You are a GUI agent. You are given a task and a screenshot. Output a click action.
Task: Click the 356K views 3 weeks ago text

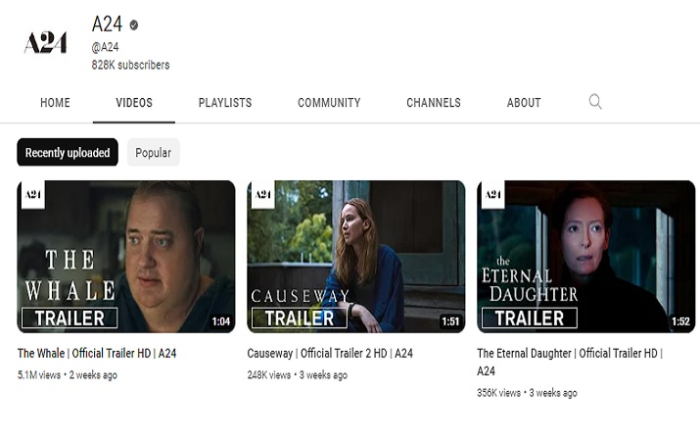(527, 393)
